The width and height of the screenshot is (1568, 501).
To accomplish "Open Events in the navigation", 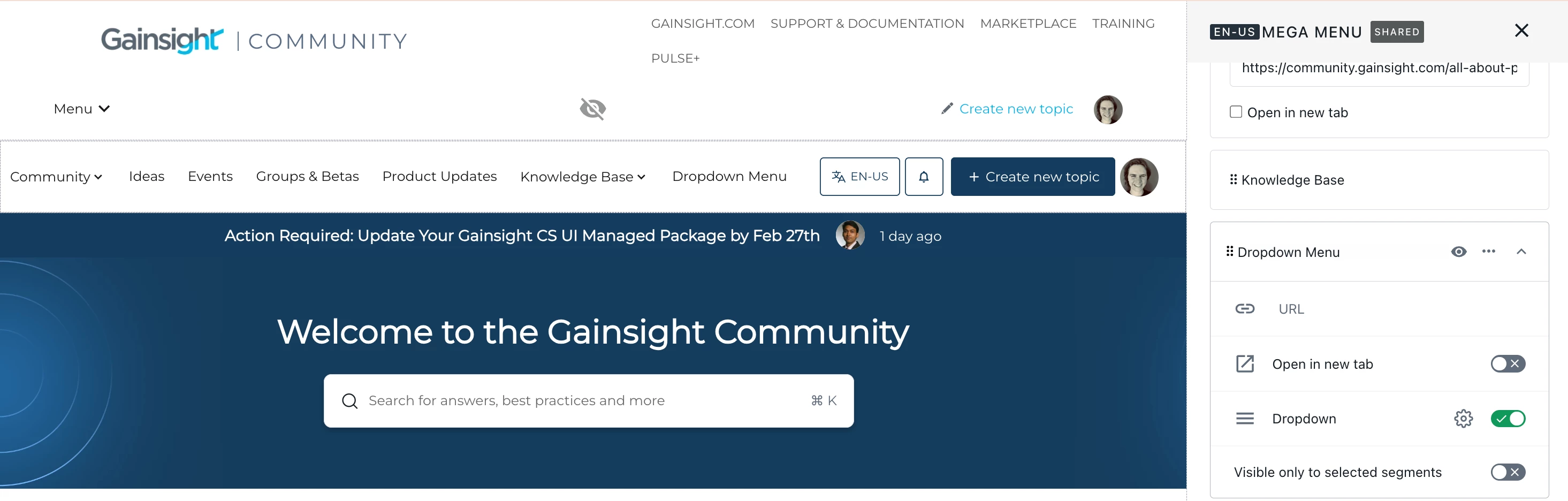I will [210, 177].
